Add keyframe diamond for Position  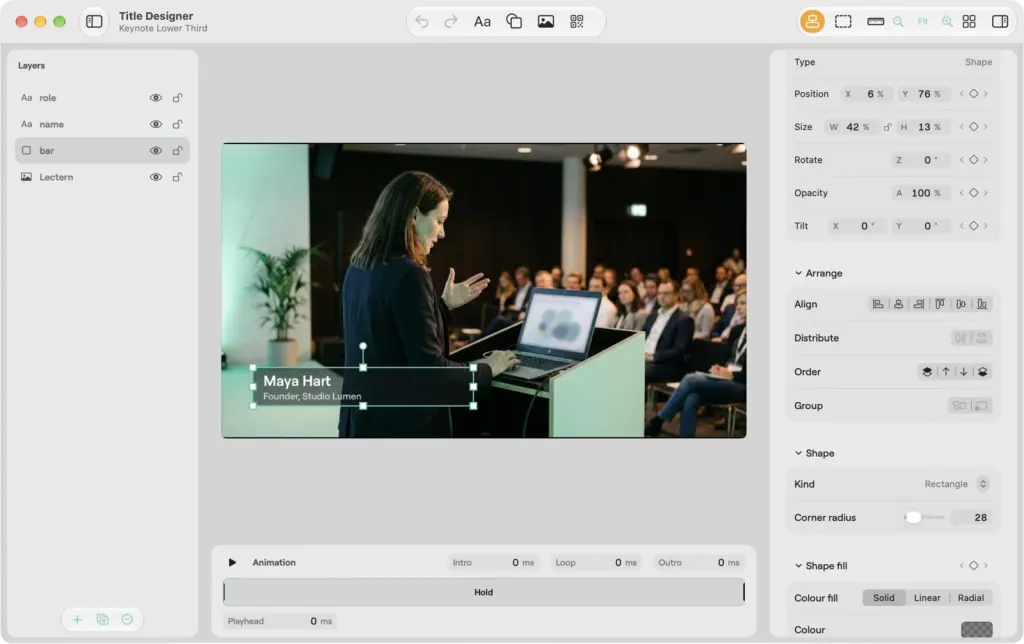pos(973,94)
